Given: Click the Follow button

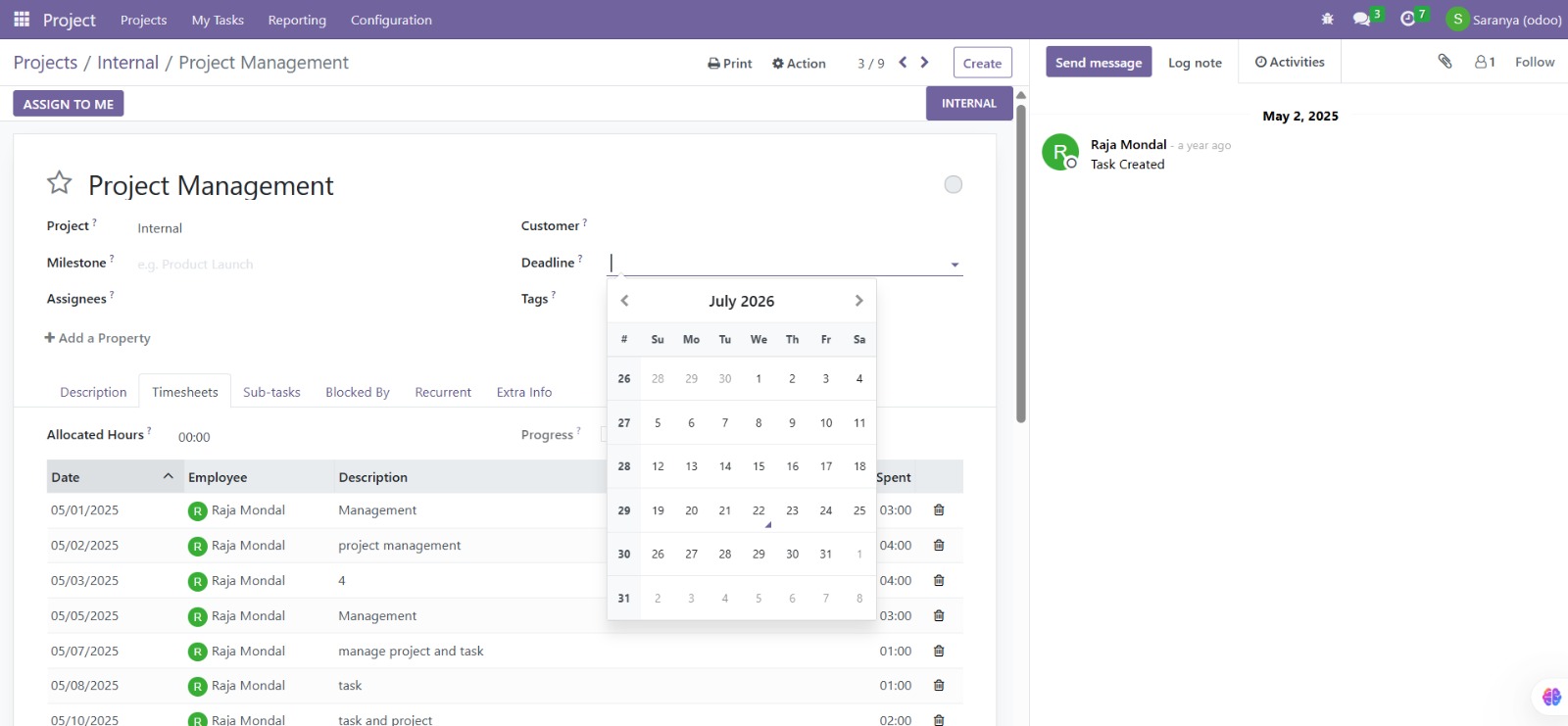Looking at the screenshot, I should pyautogui.click(x=1535, y=62).
